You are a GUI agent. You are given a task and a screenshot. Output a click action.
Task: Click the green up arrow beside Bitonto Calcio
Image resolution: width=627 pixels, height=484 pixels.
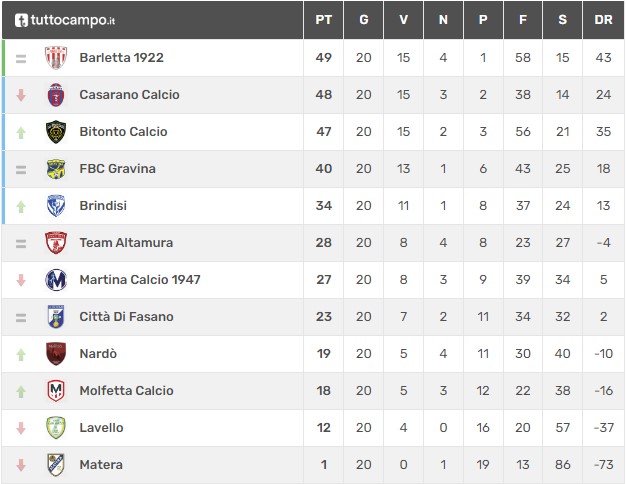coord(21,132)
